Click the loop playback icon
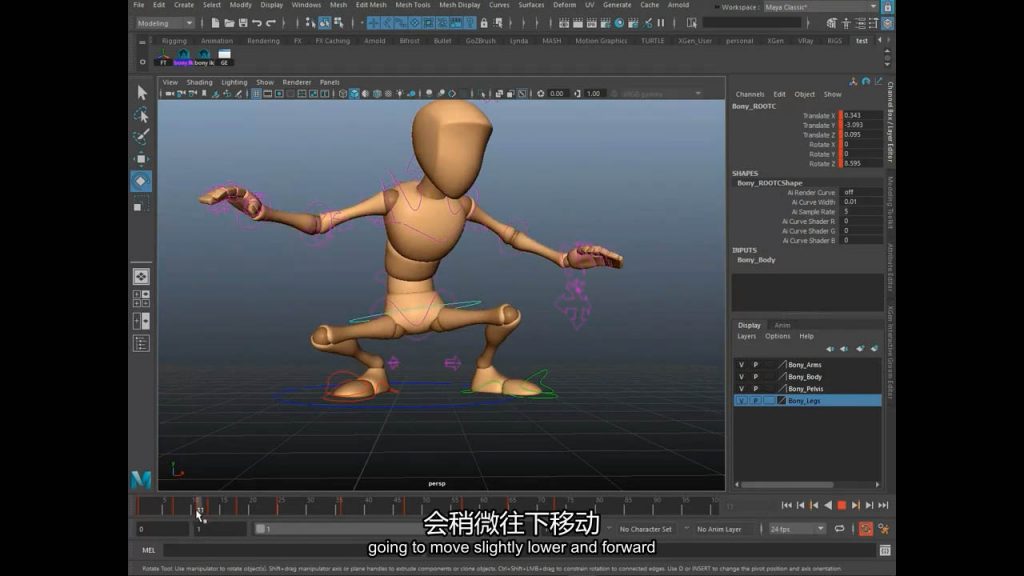1024x576 pixels. coord(839,529)
